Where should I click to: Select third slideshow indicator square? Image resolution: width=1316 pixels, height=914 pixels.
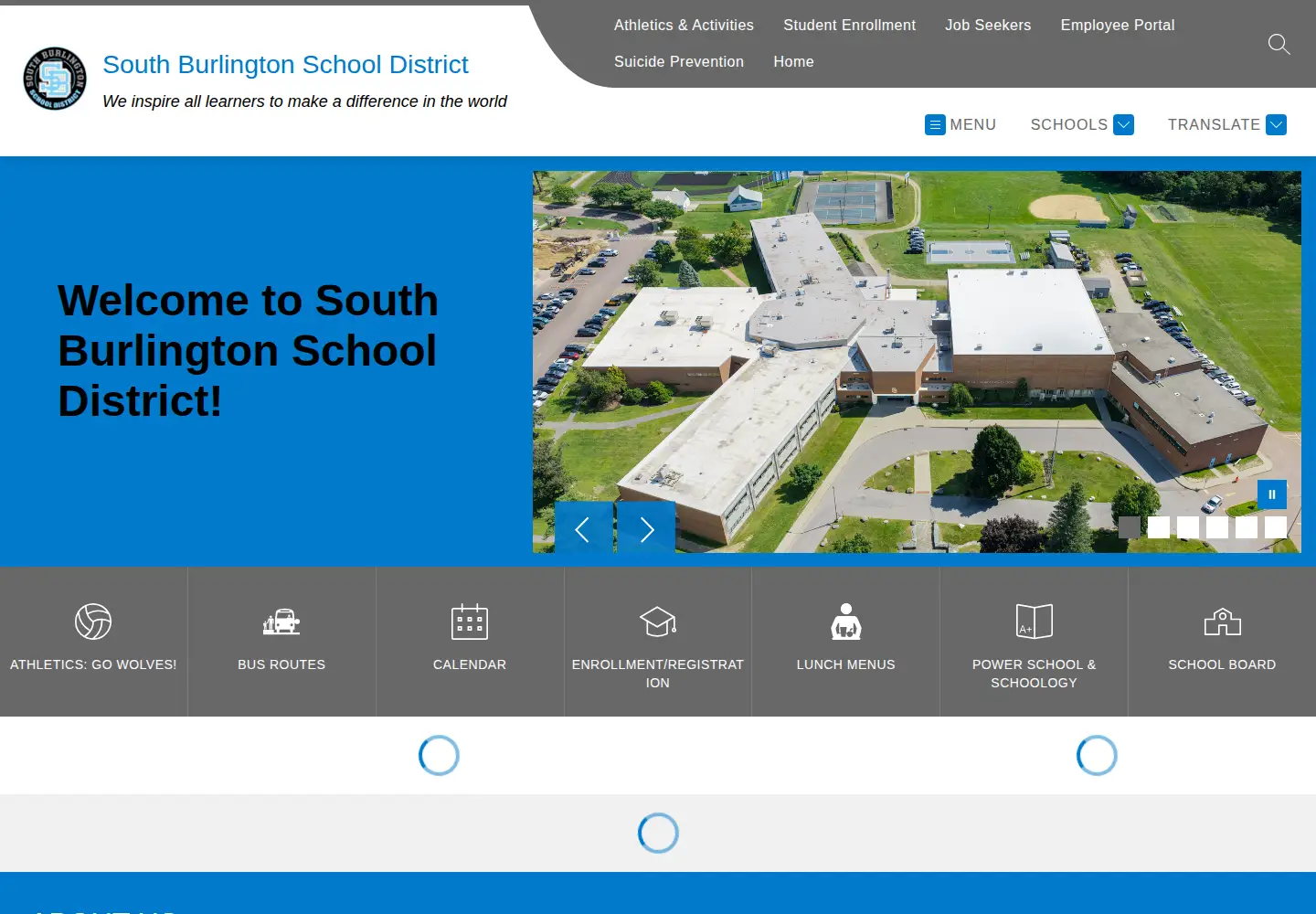[1188, 527]
